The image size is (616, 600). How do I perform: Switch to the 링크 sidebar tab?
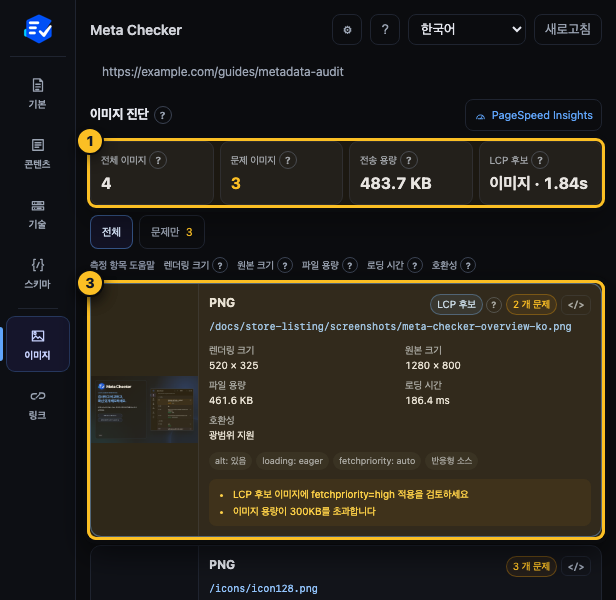(38, 405)
